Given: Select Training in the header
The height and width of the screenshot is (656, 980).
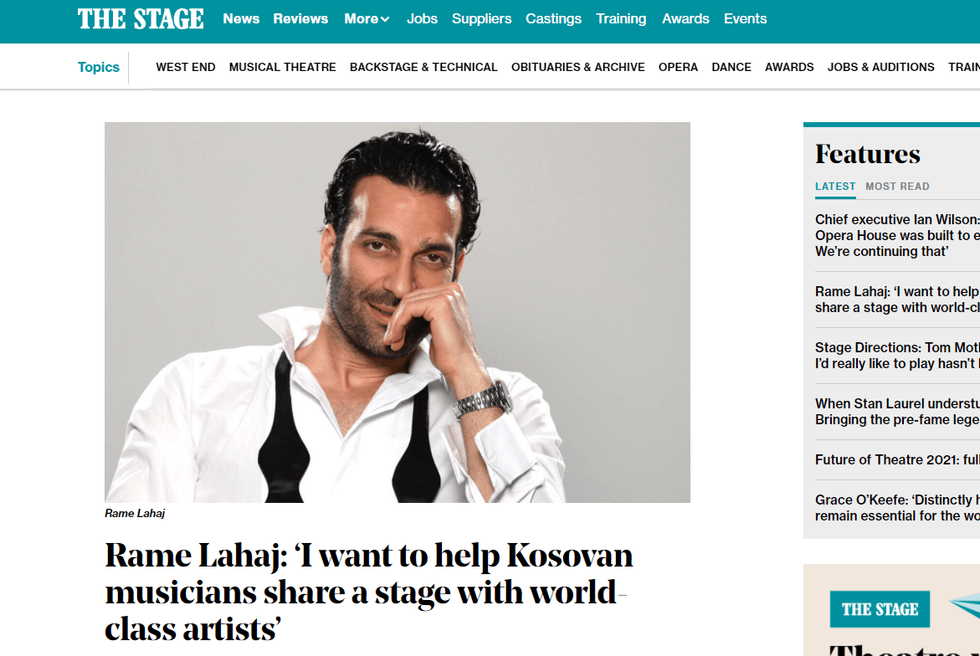Looking at the screenshot, I should 621,19.
